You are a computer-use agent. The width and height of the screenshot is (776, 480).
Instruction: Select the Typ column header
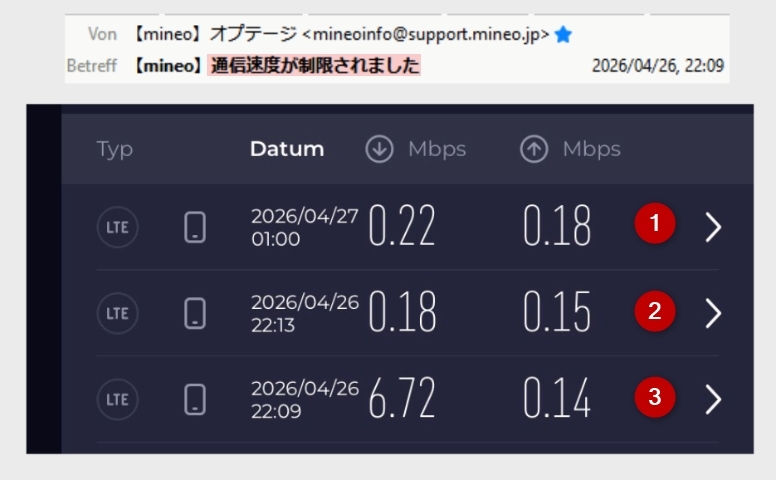(115, 150)
